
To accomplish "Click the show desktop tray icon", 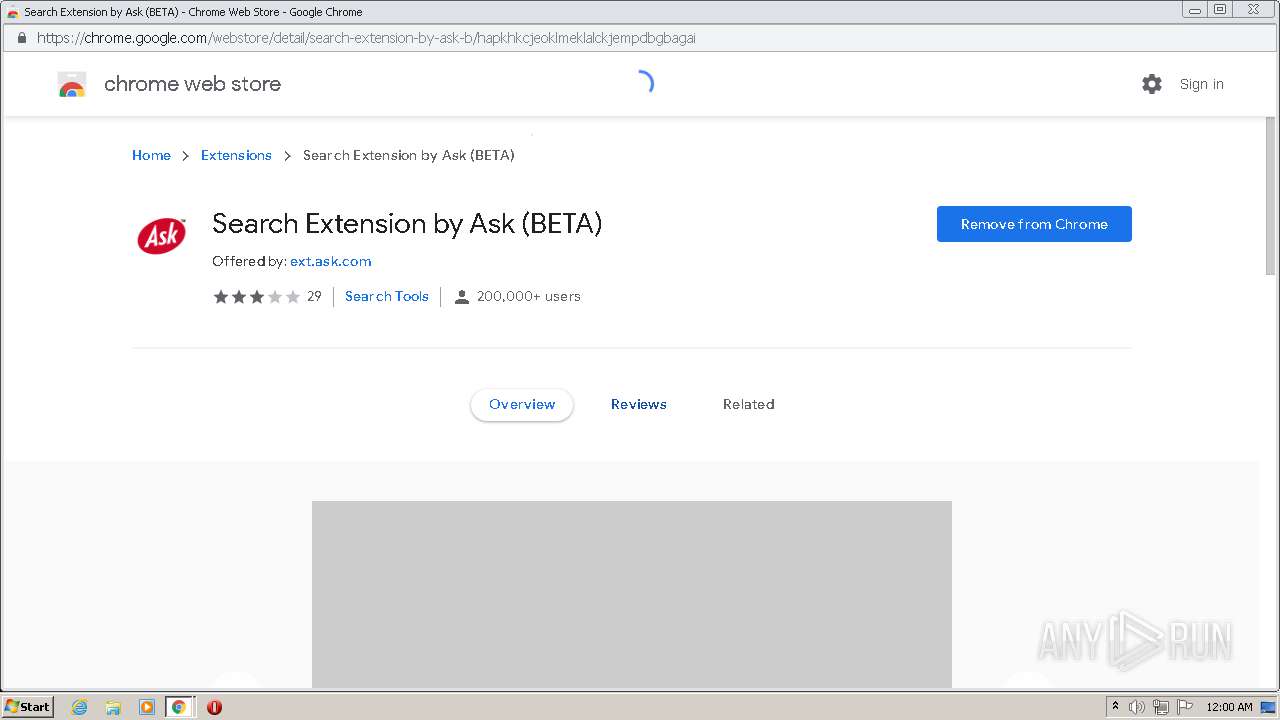I will click(1268, 707).
